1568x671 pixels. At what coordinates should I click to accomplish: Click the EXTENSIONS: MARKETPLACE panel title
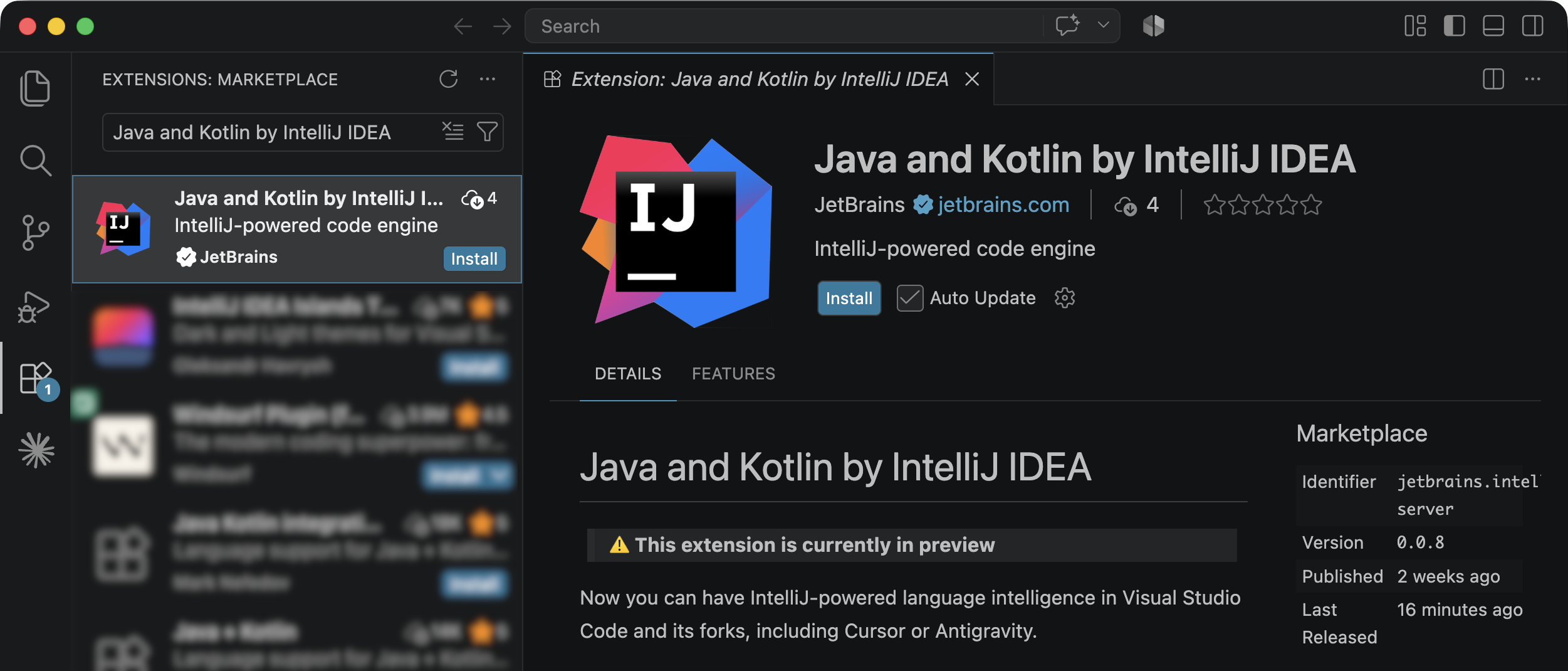(220, 79)
